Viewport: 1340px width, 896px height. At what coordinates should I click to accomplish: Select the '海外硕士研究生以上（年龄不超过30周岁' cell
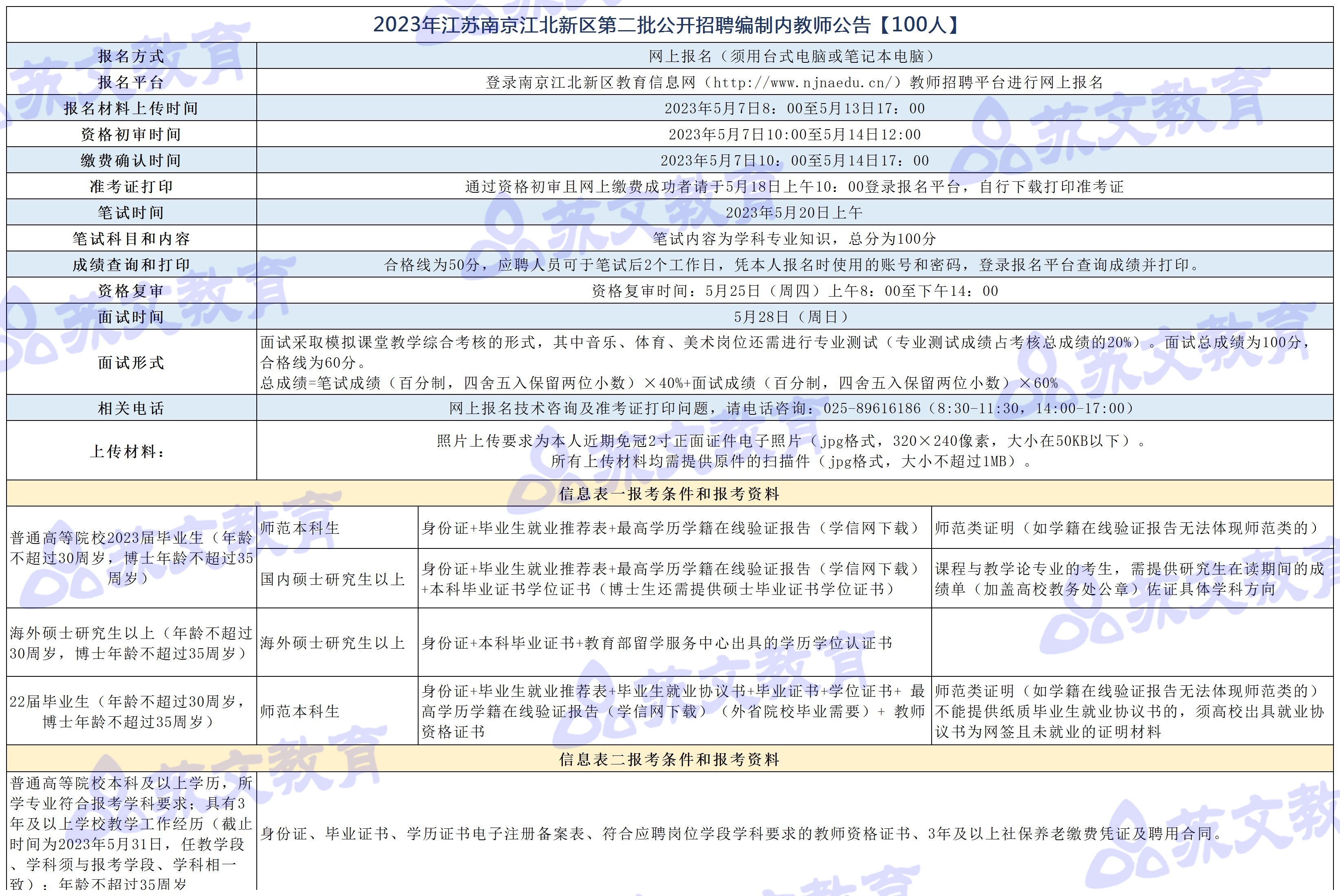click(131, 642)
